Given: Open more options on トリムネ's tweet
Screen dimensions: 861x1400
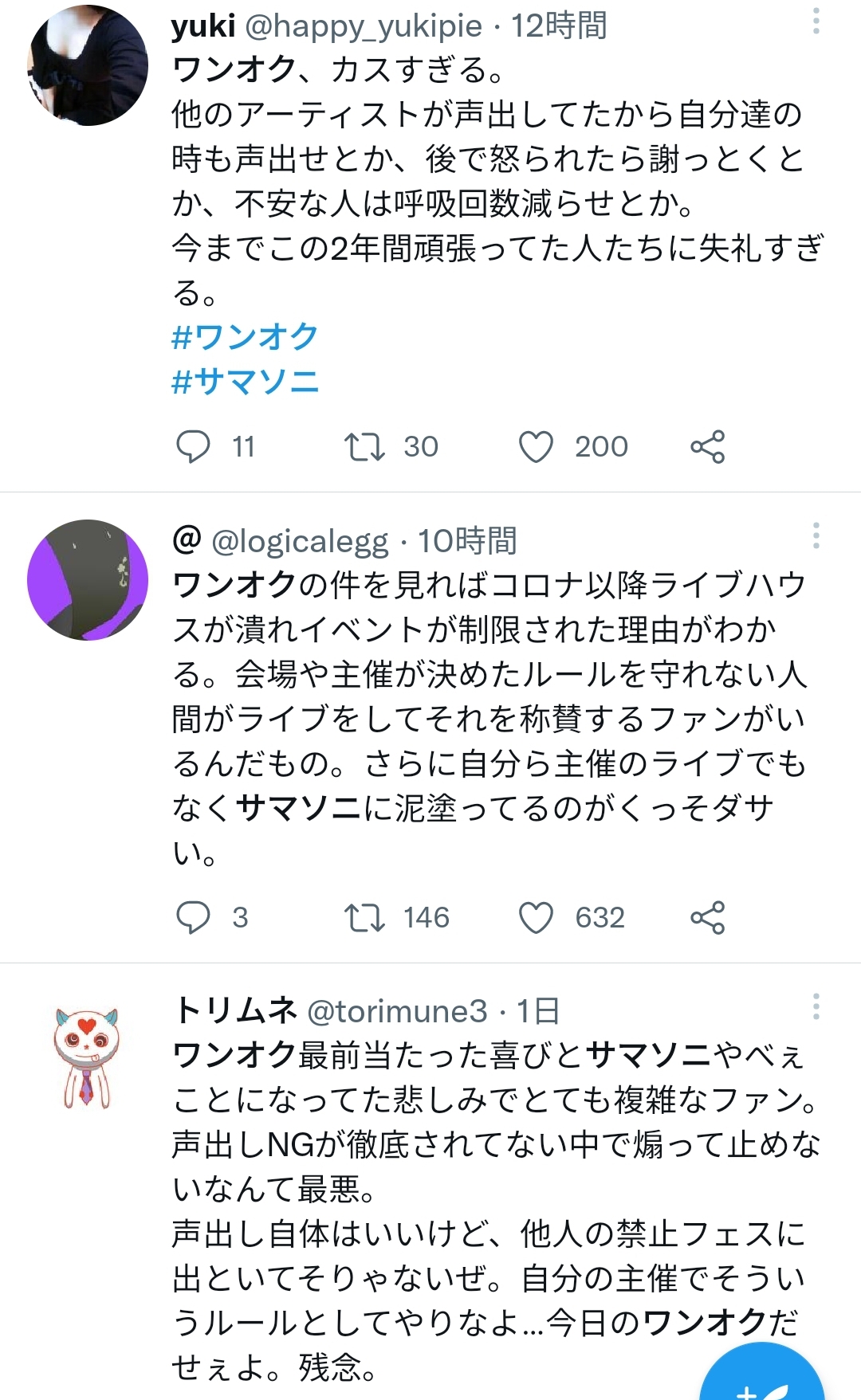Looking at the screenshot, I should pos(816,1006).
